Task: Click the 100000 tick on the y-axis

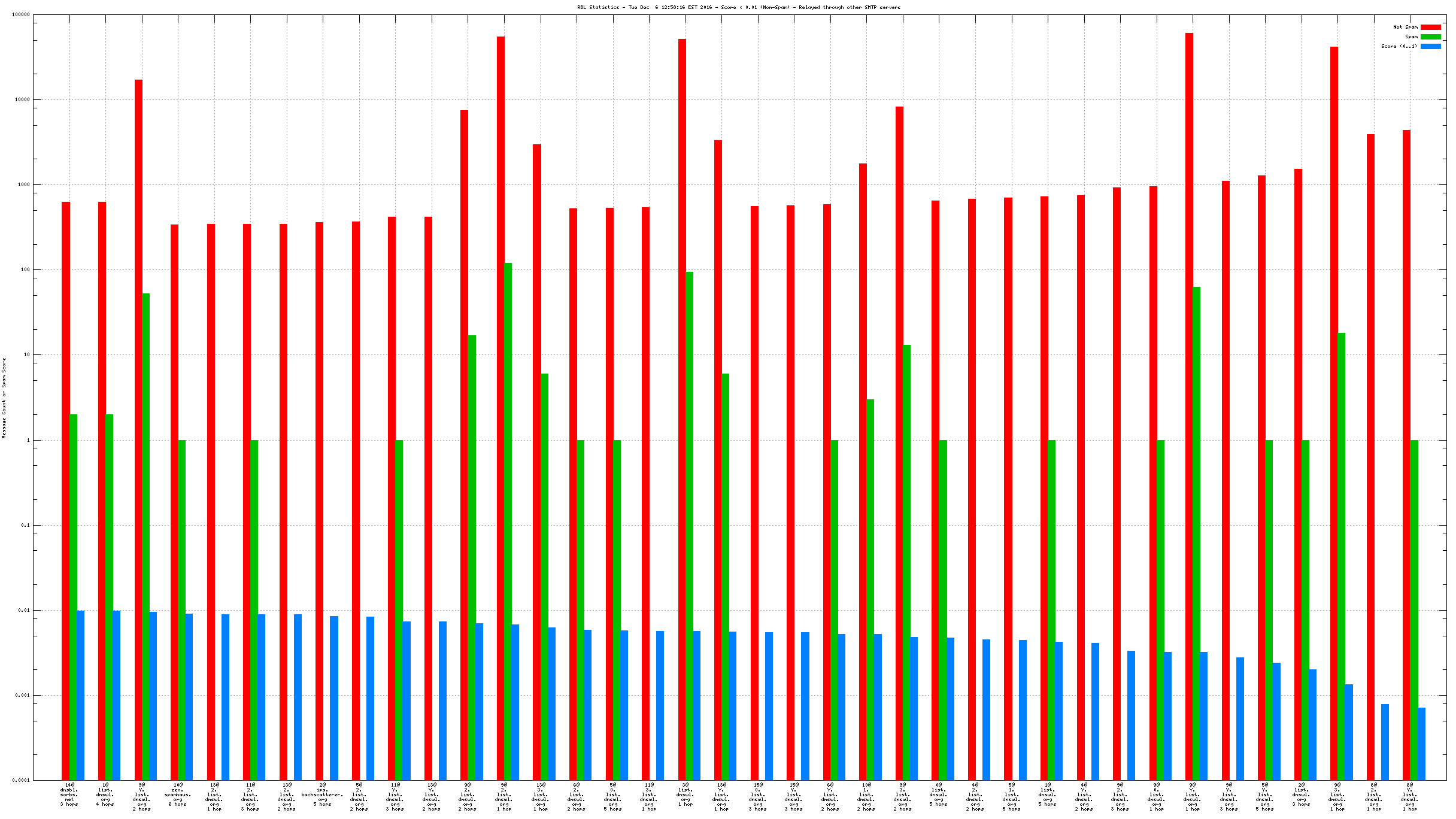Action: 21,15
